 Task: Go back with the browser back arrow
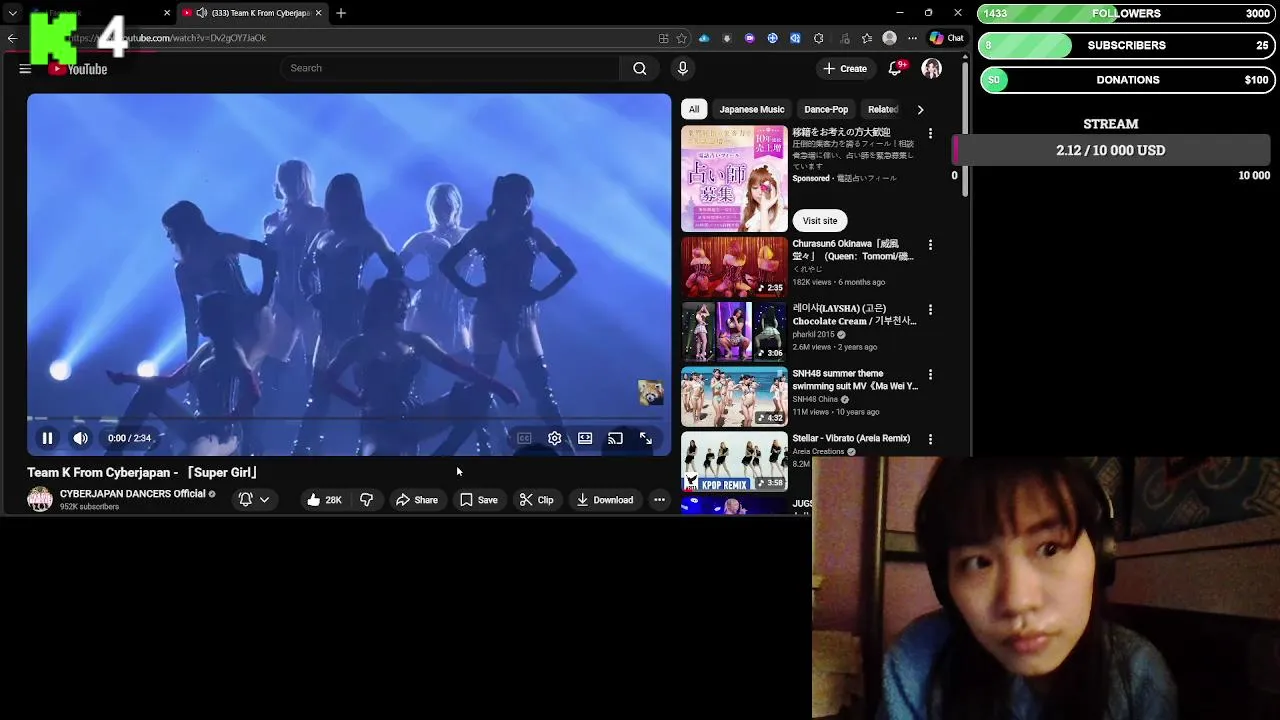click(12, 38)
